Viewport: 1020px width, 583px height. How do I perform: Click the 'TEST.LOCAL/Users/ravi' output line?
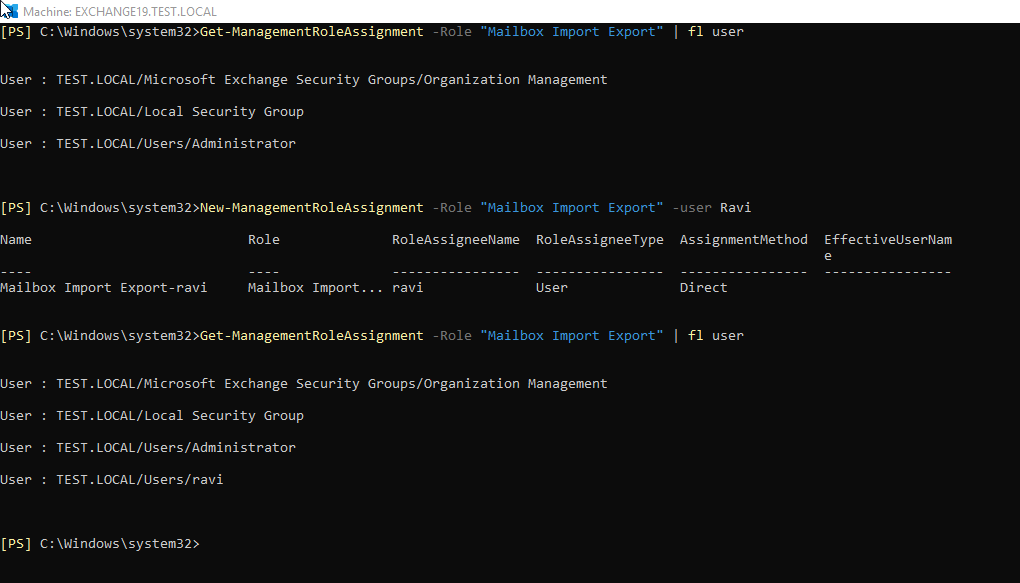[112, 480]
